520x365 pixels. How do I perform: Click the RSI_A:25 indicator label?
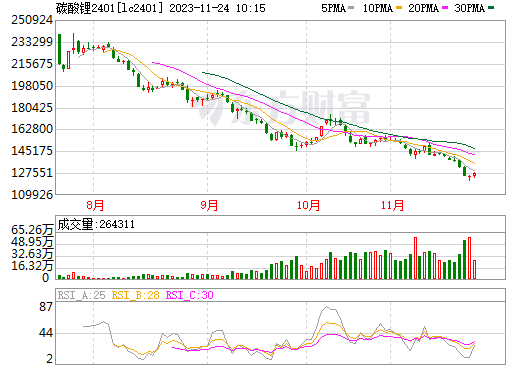tap(81, 295)
